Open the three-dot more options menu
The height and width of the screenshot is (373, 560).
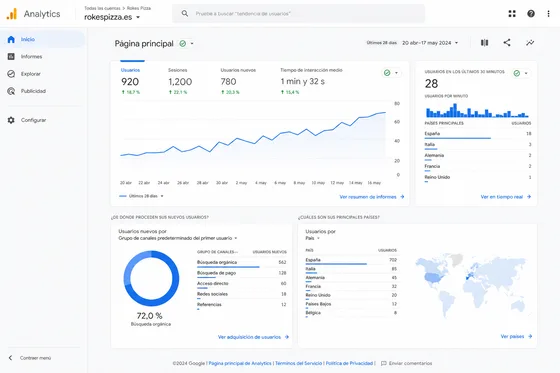pyautogui.click(x=548, y=14)
